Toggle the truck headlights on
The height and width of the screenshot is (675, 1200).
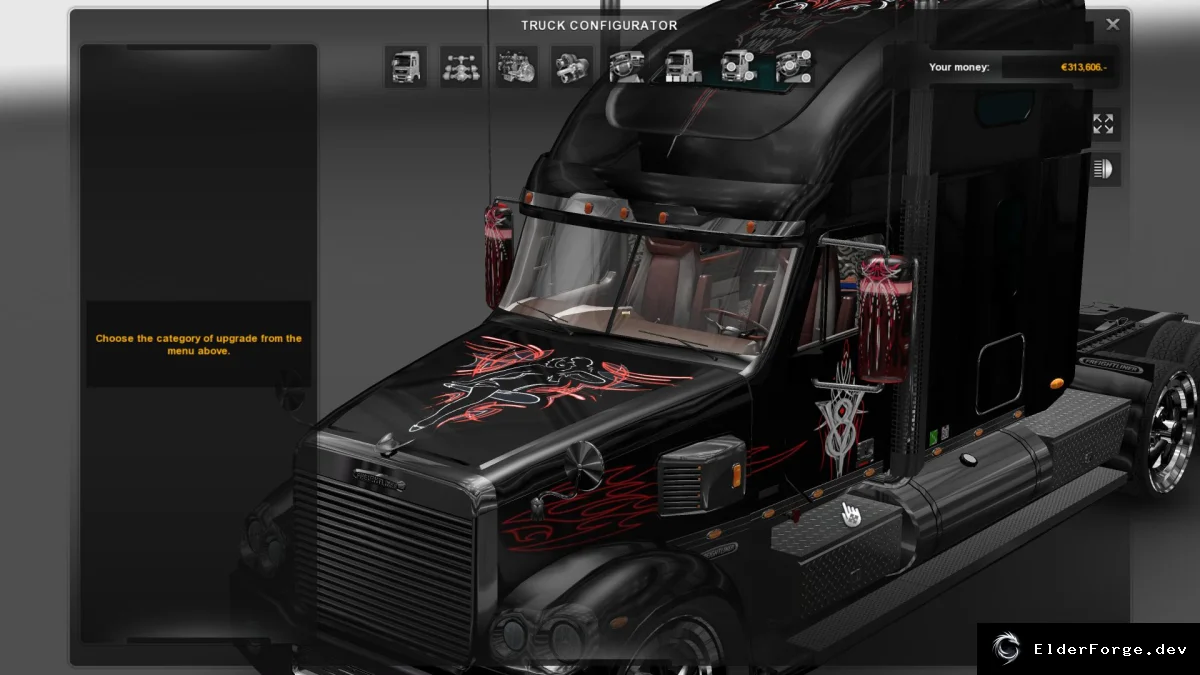[1103, 169]
